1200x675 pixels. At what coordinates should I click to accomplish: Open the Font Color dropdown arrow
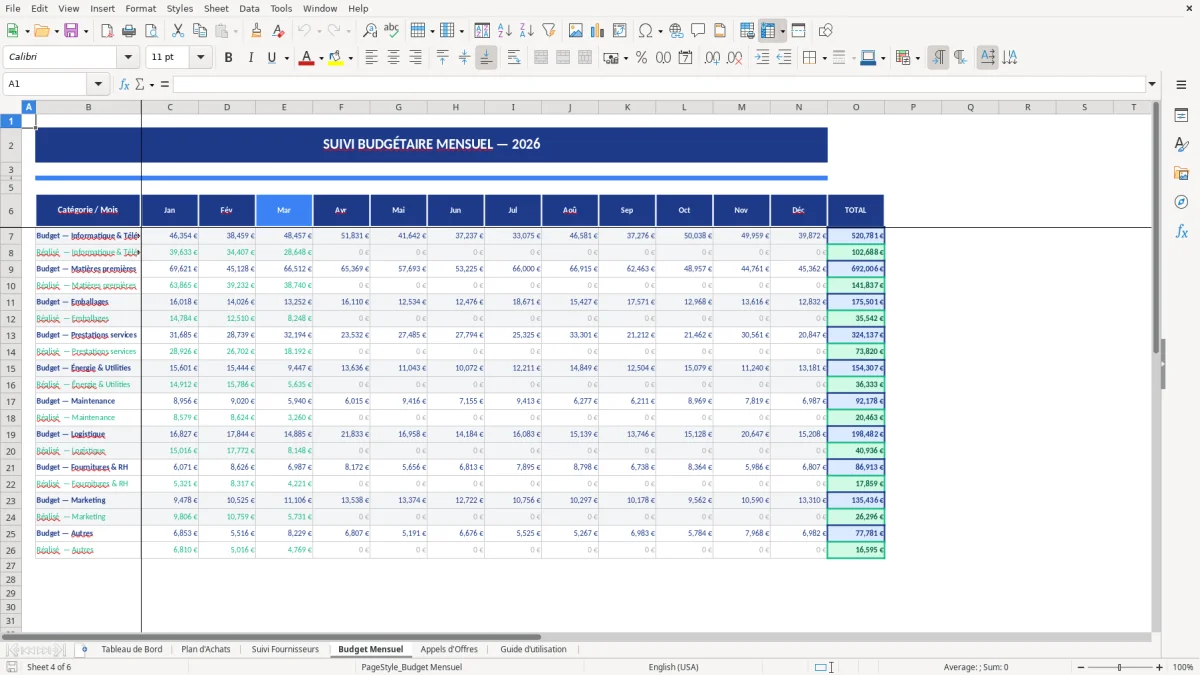pyautogui.click(x=320, y=58)
